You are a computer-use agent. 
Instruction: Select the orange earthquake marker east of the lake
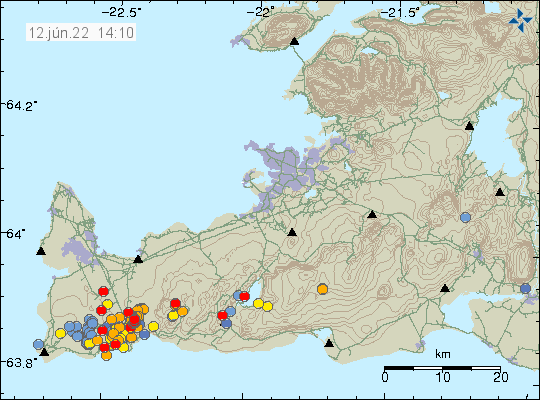(x=322, y=289)
